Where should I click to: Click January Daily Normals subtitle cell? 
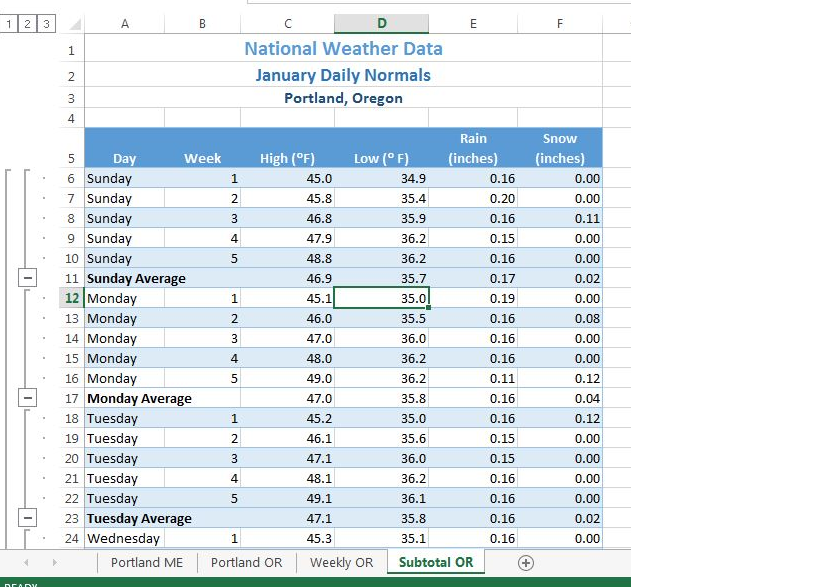click(343, 75)
